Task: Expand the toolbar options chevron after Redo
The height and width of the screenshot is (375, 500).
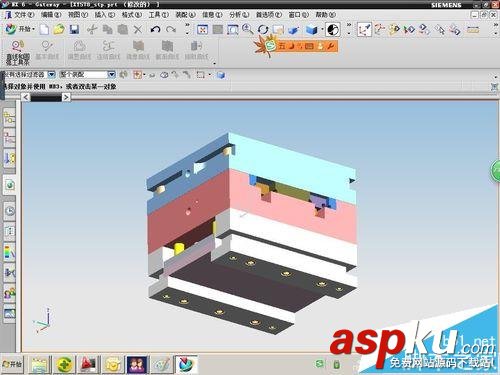Action: coord(187,29)
